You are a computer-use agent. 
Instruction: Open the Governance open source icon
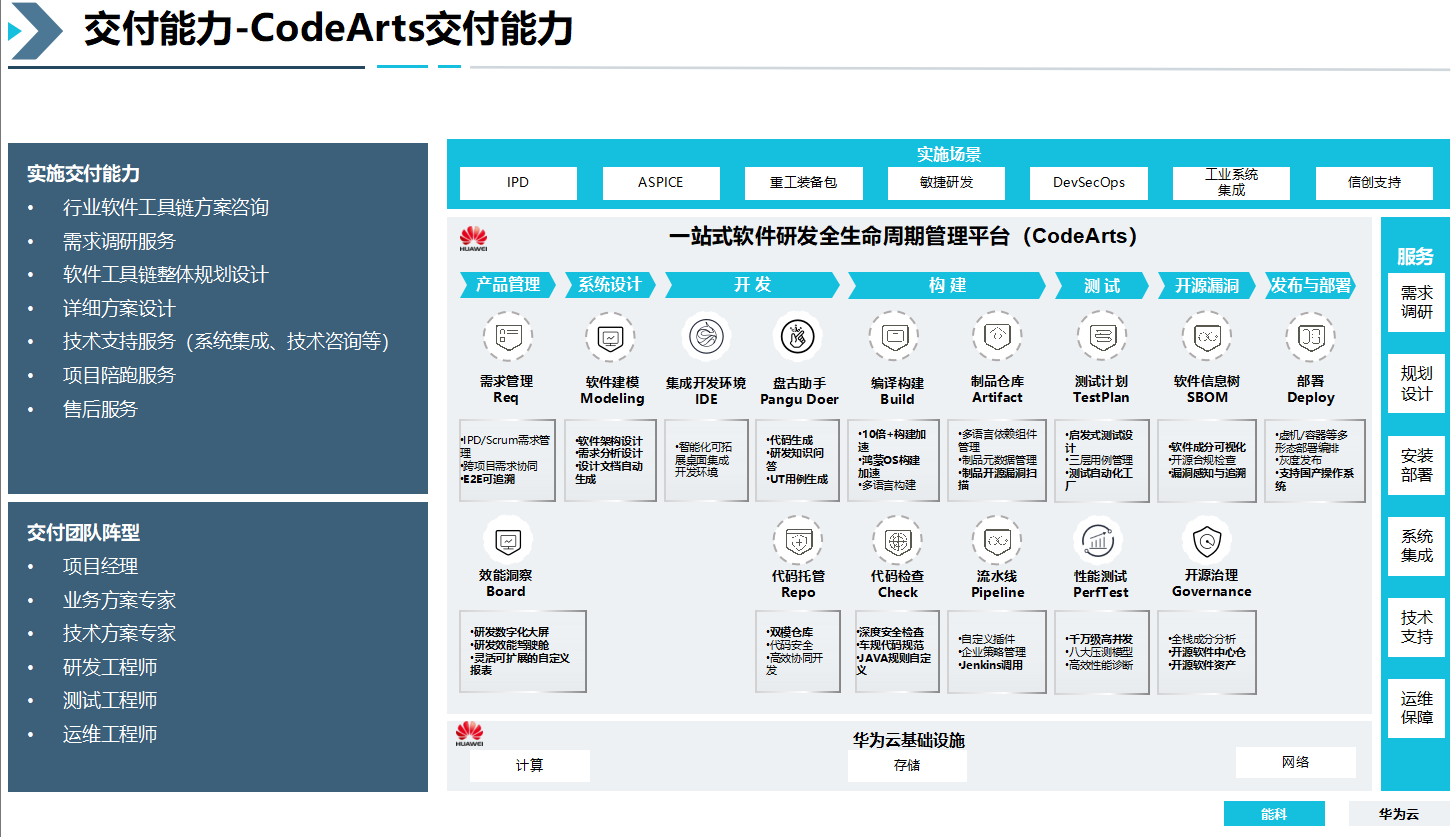(x=1206, y=541)
